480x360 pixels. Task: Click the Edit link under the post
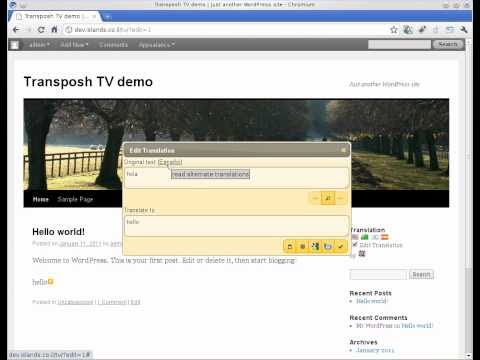tap(135, 302)
